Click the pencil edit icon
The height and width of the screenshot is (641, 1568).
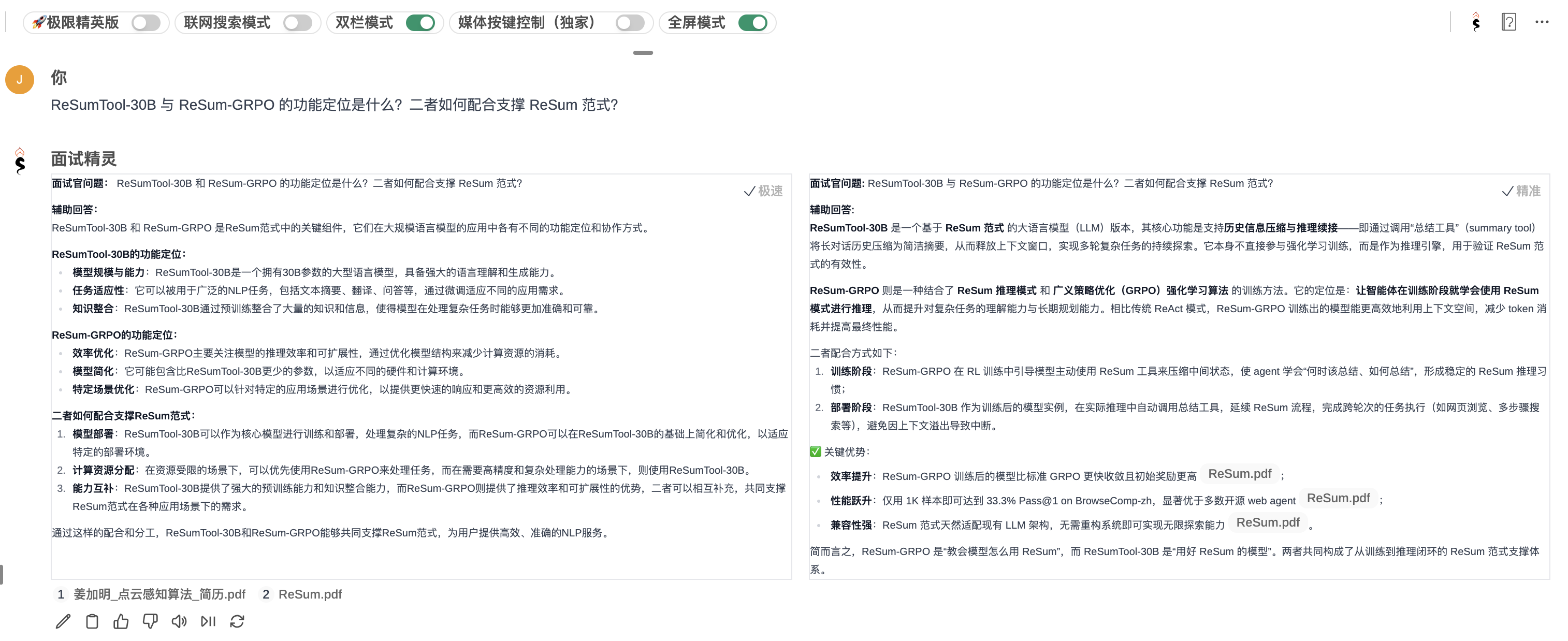click(x=63, y=621)
